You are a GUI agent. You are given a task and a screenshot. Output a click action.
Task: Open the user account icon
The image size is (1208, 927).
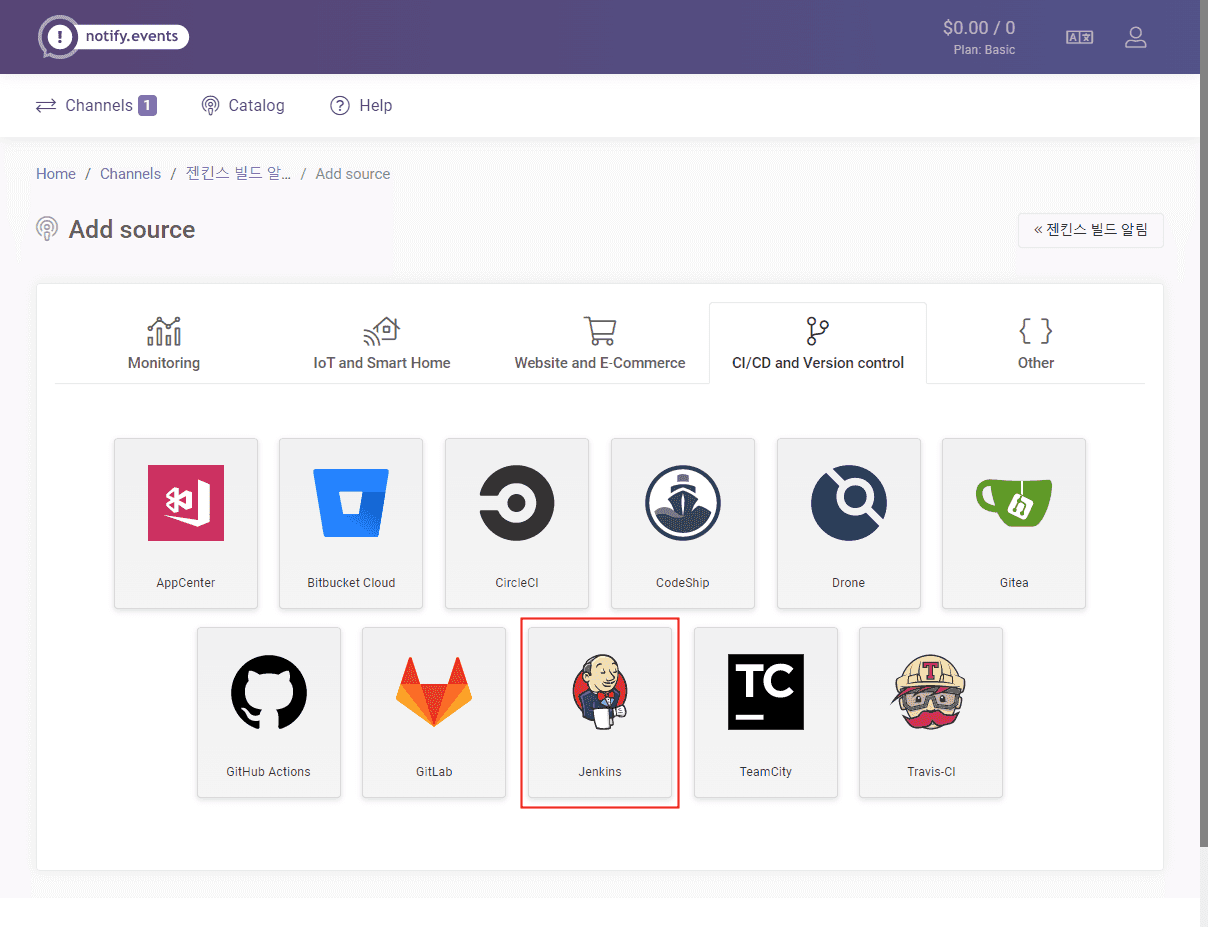pos(1135,37)
